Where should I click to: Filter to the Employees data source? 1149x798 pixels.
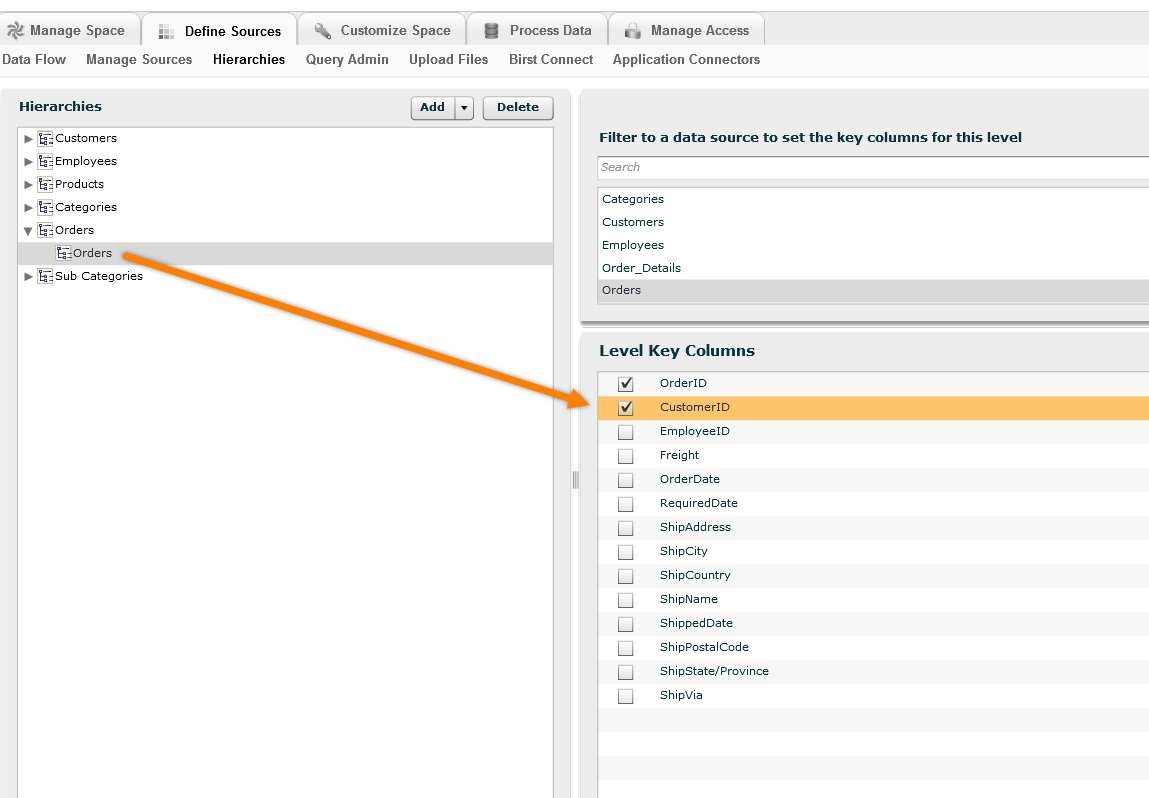(873, 245)
